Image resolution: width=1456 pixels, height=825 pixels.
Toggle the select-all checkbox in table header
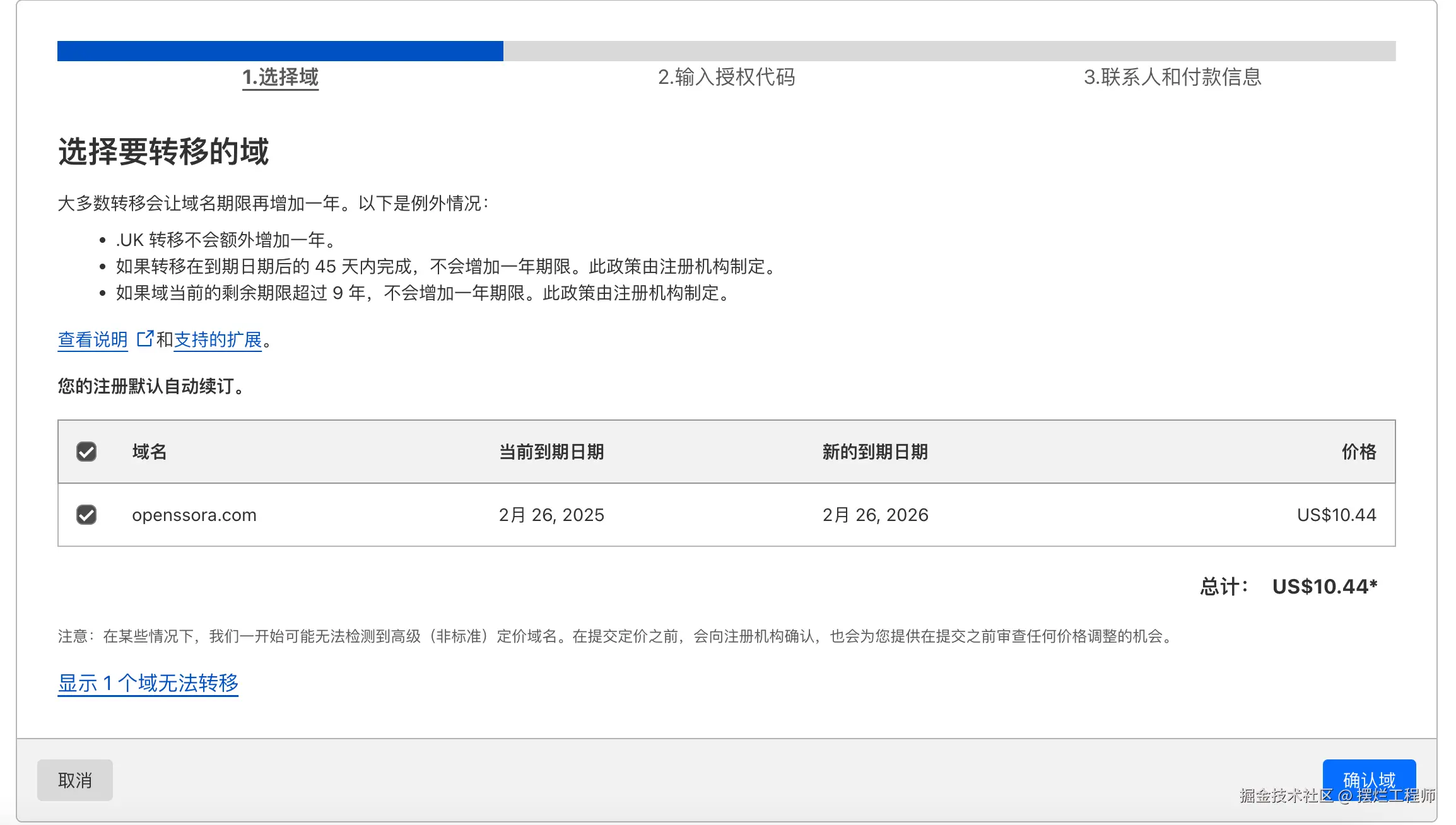click(86, 452)
